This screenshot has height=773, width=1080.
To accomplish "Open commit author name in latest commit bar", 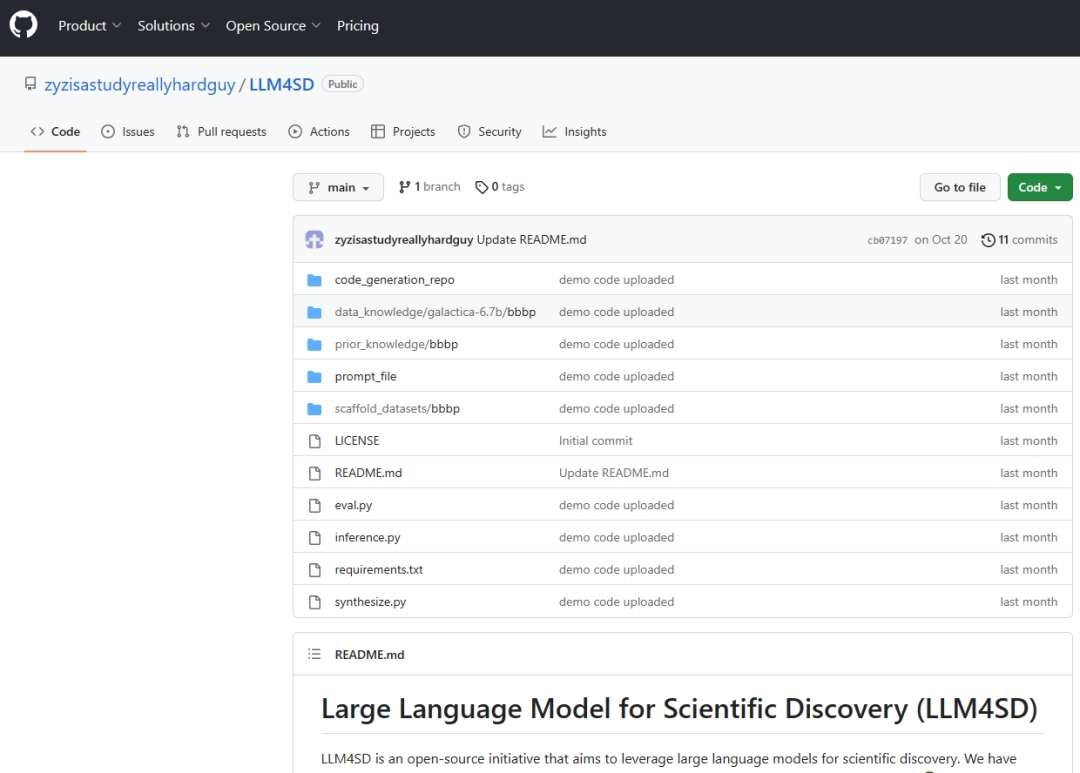I will click(404, 240).
